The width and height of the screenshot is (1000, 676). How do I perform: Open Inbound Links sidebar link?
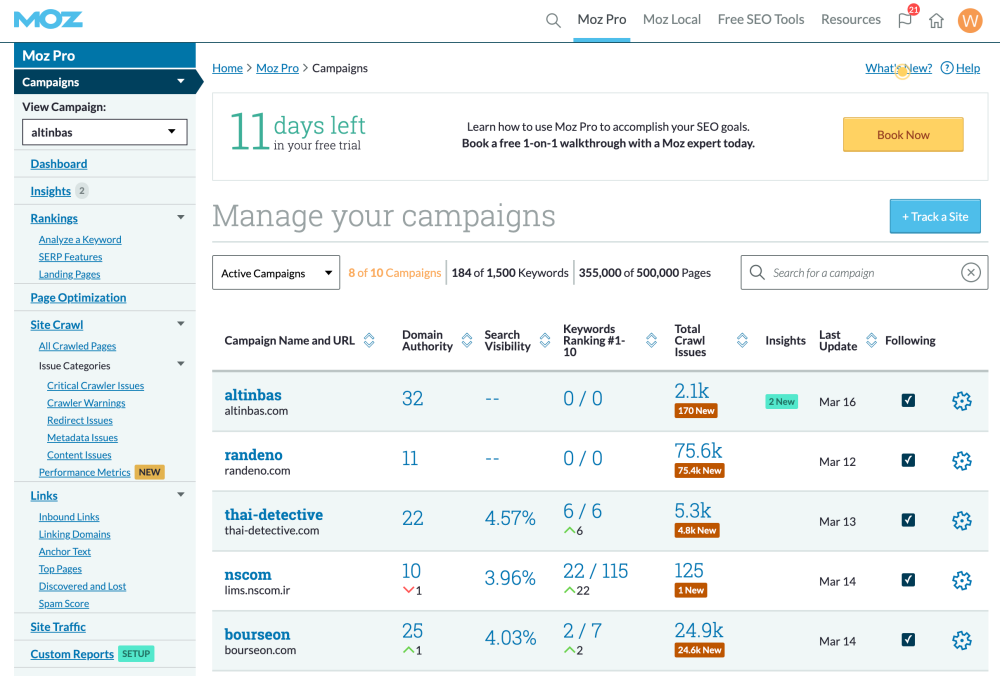[69, 517]
